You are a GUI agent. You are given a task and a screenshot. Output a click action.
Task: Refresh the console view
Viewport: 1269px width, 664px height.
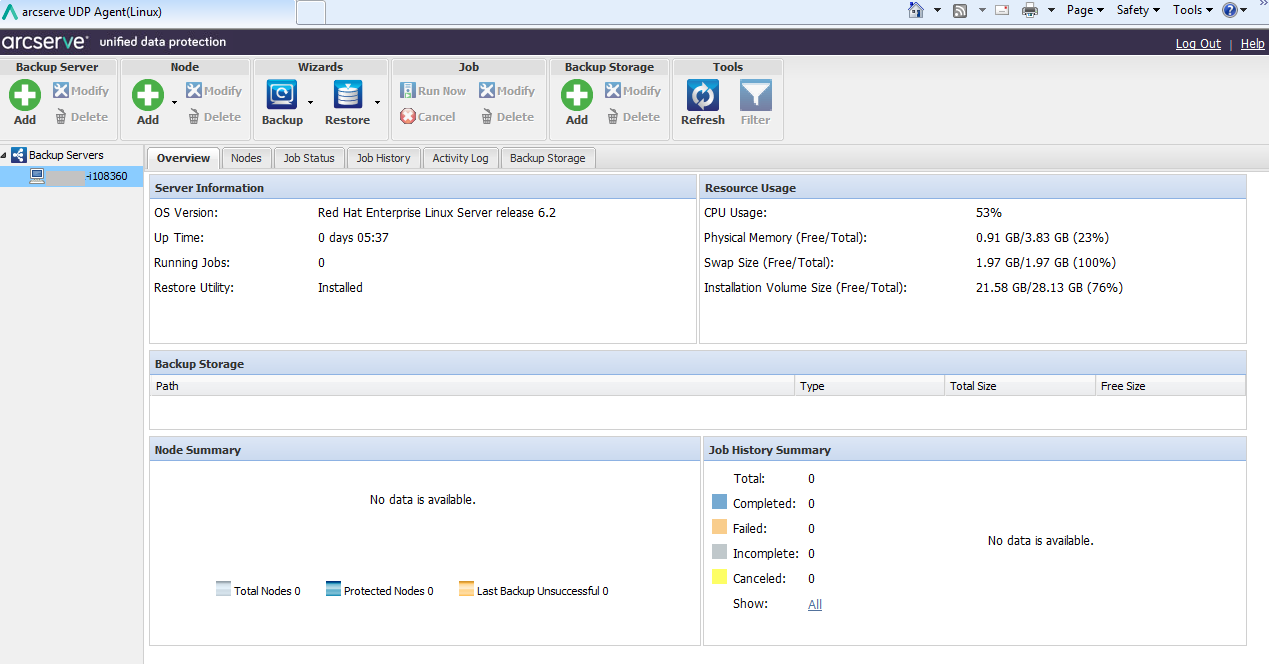[x=703, y=103]
